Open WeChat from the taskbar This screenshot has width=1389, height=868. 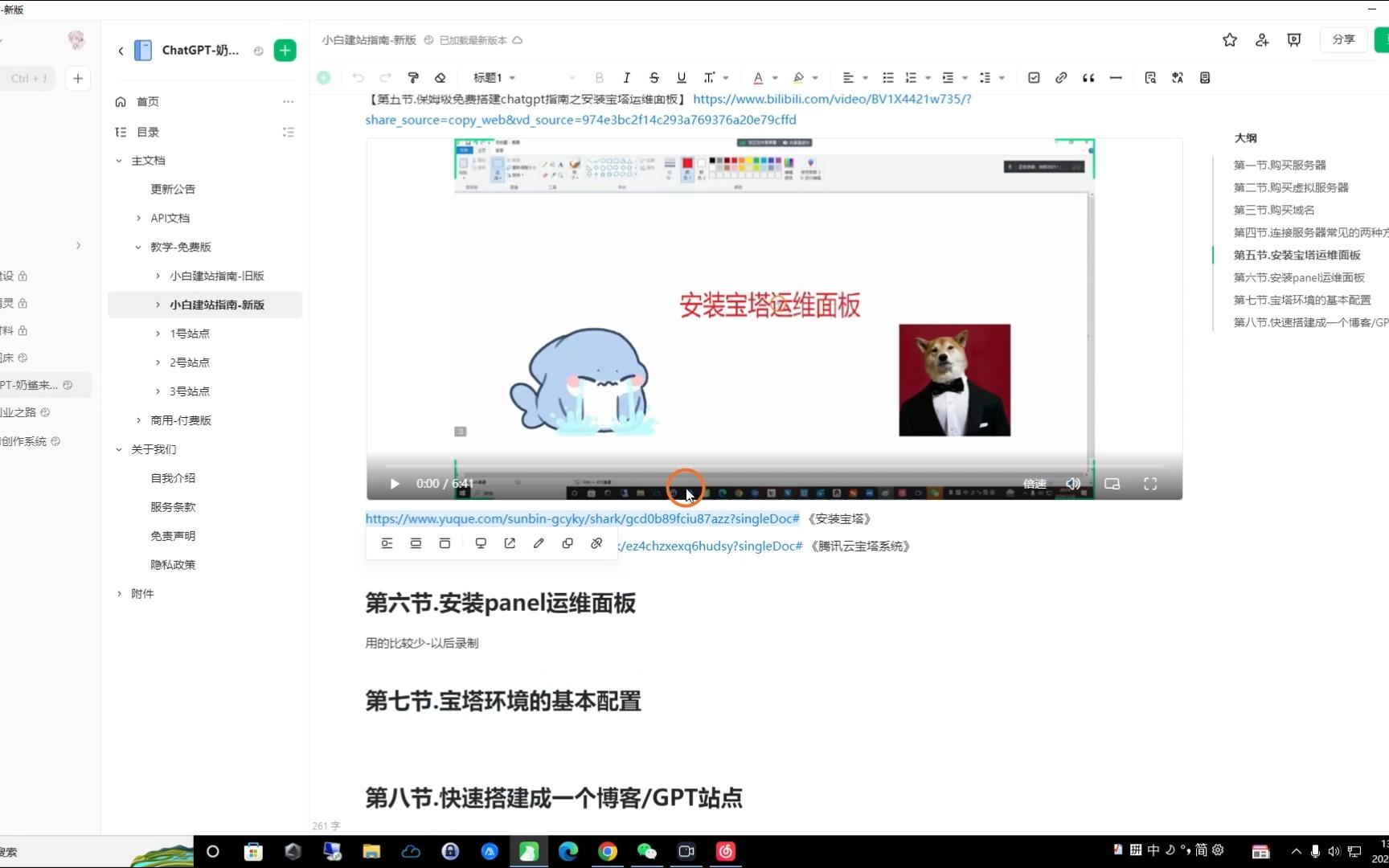(x=647, y=852)
